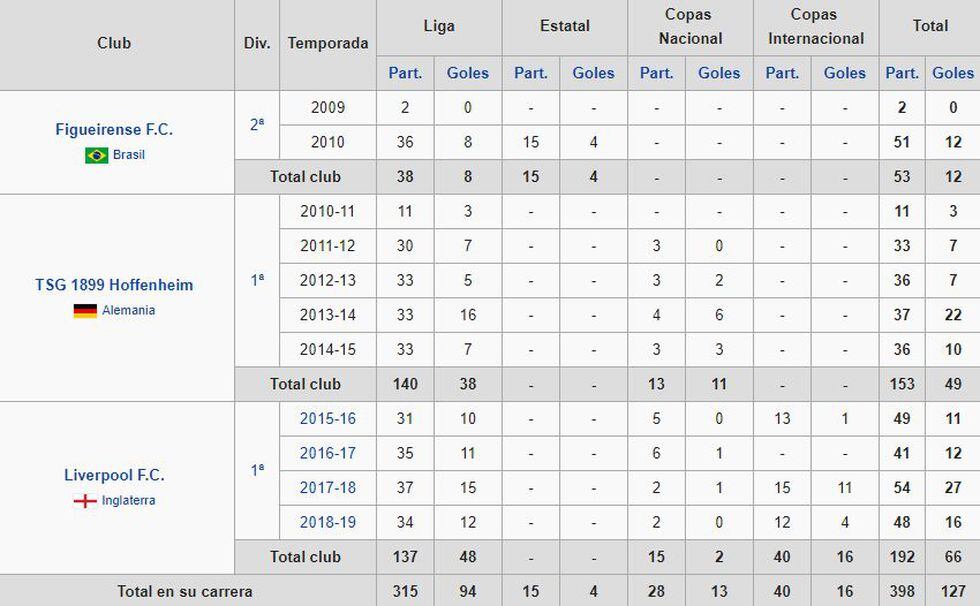
Task: Click the Germany flag icon
Action: [x=85, y=311]
